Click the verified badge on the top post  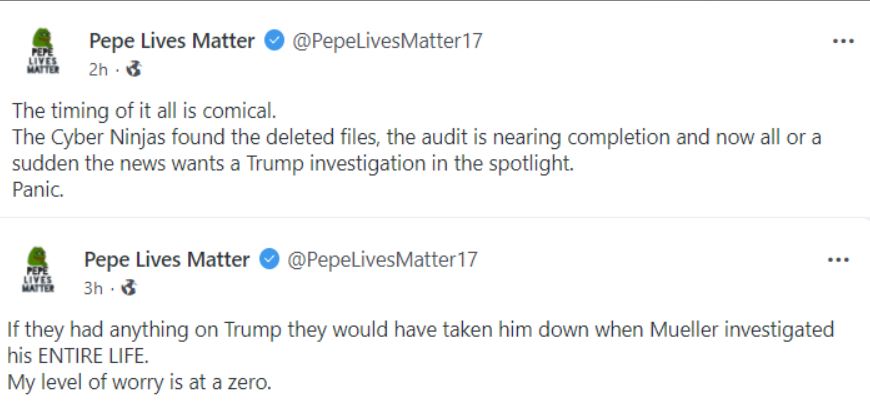click(x=274, y=42)
